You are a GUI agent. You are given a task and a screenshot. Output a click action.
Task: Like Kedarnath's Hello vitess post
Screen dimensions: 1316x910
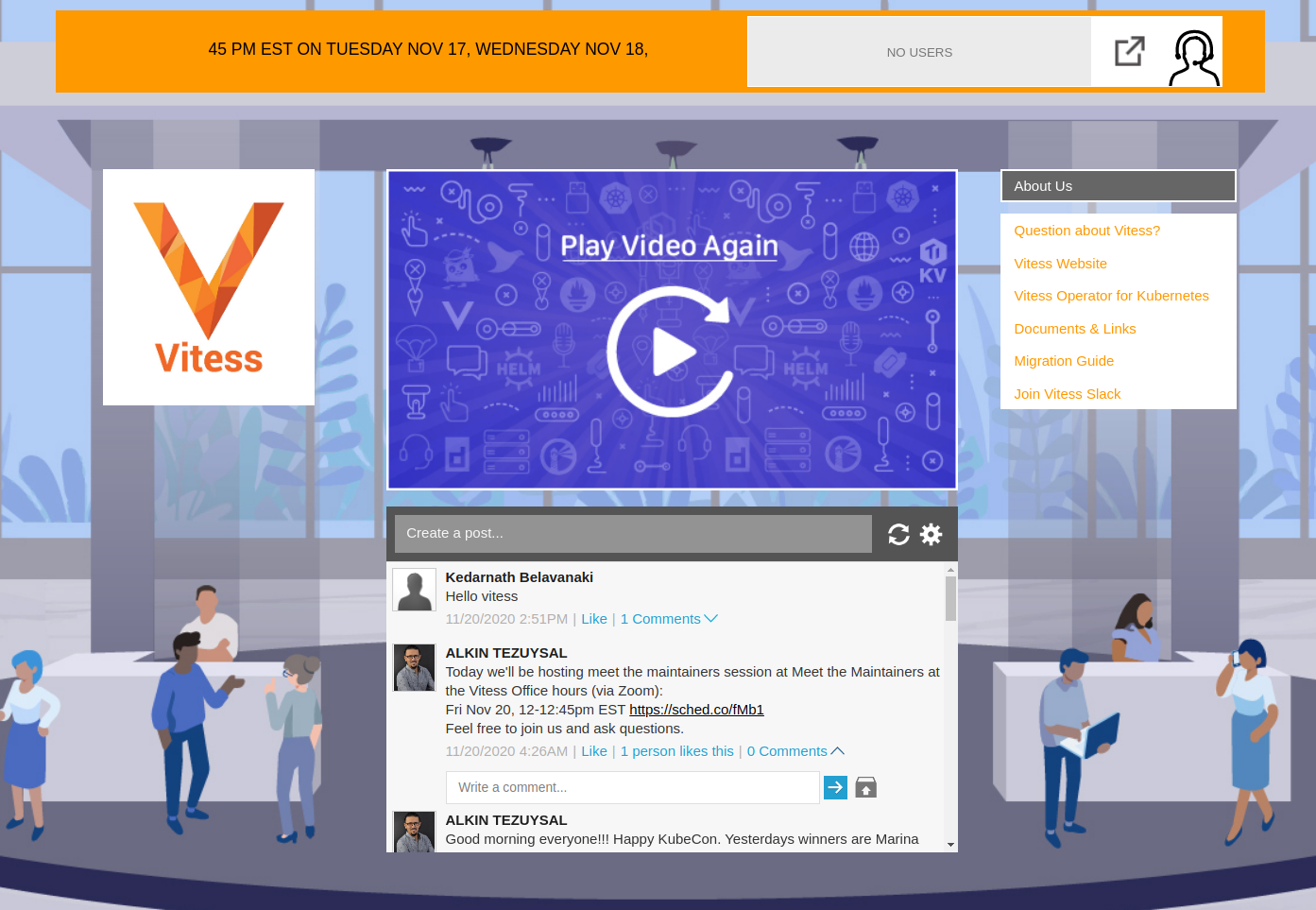(594, 619)
